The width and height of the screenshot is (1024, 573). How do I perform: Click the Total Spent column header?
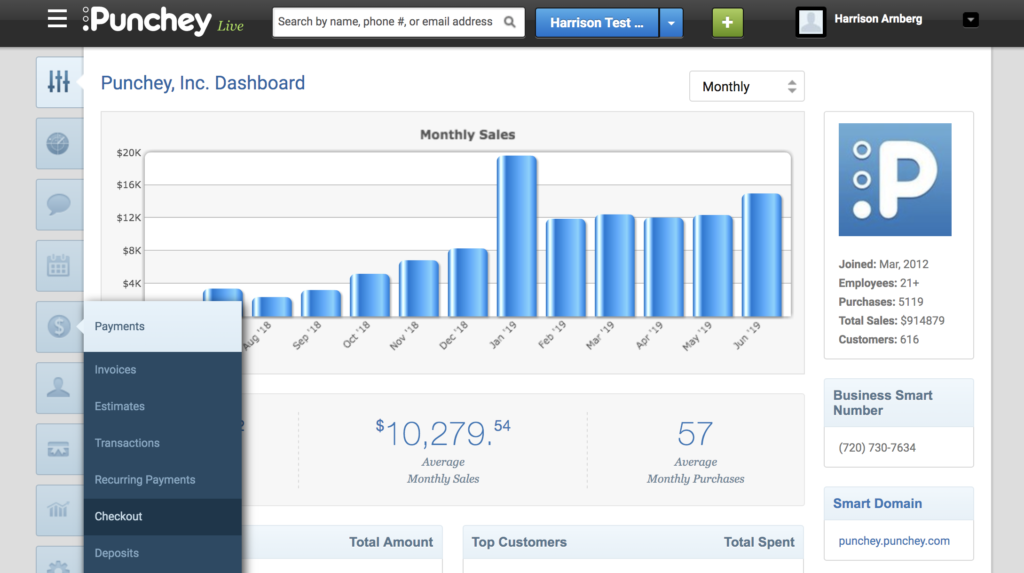(x=759, y=542)
